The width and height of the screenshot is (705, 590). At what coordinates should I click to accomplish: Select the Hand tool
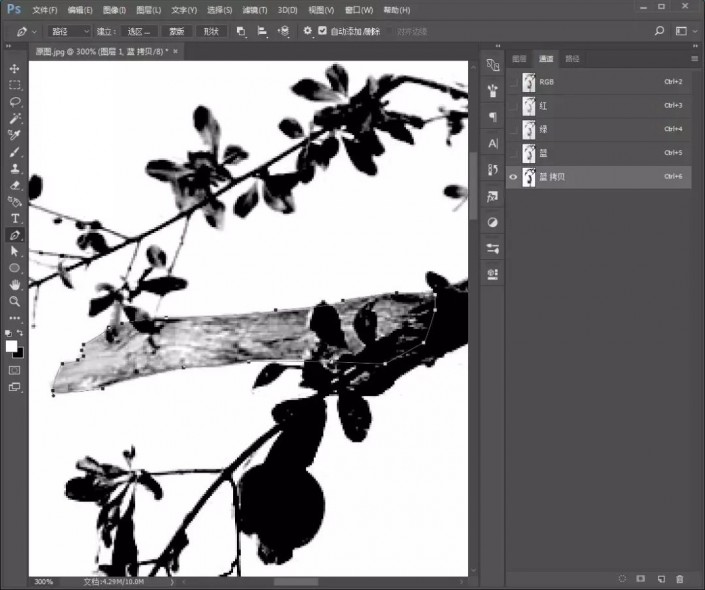click(15, 284)
